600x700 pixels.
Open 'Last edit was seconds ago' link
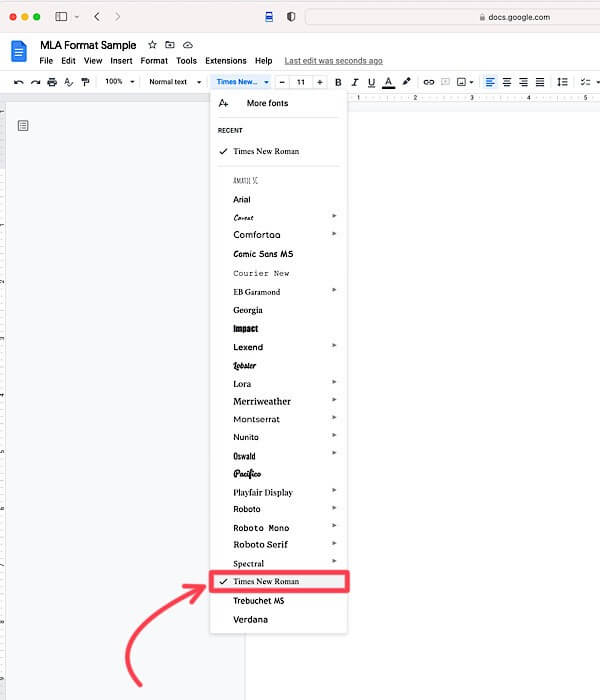coord(333,61)
